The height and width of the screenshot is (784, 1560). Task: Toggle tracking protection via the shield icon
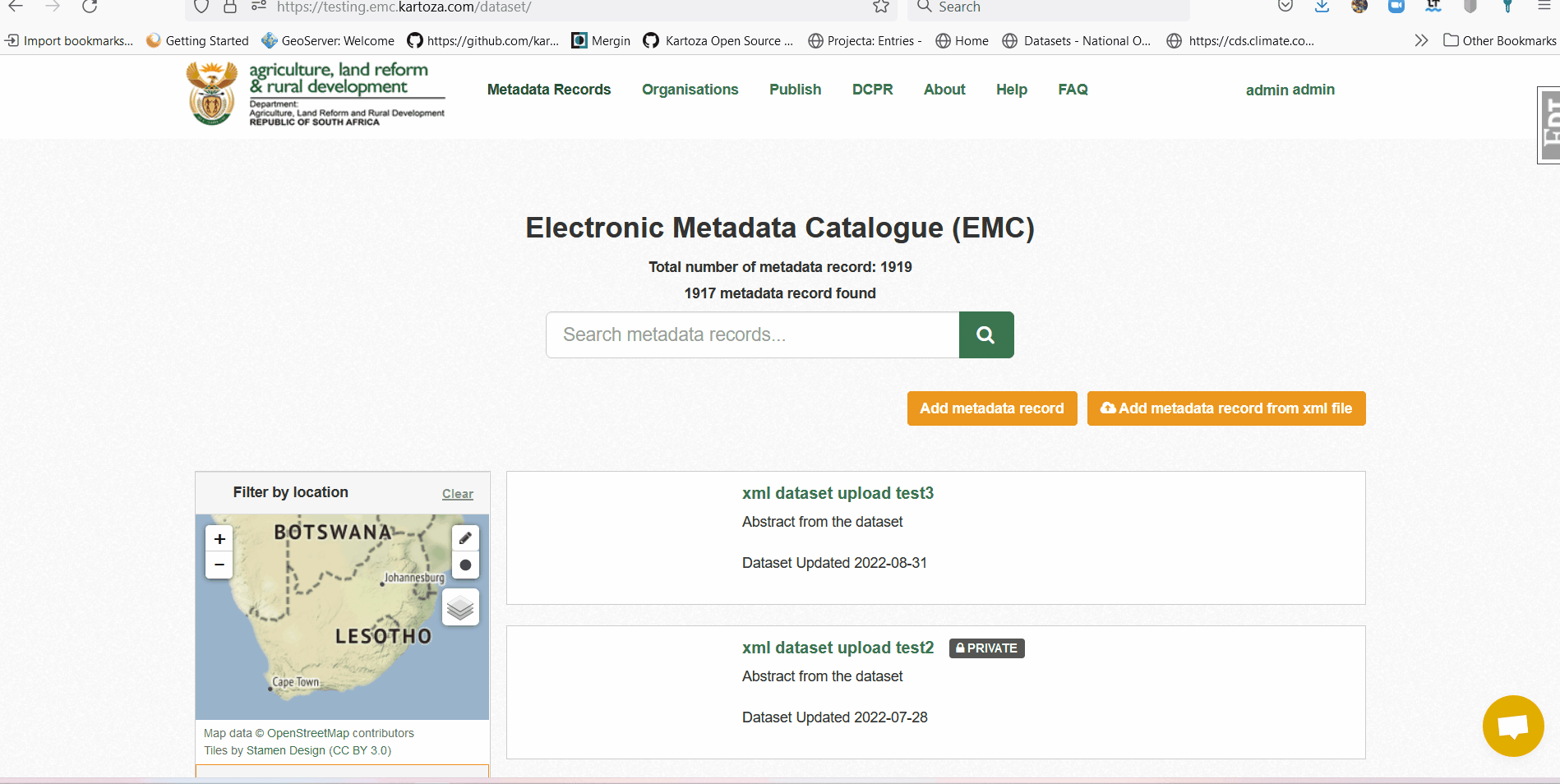coord(200,7)
